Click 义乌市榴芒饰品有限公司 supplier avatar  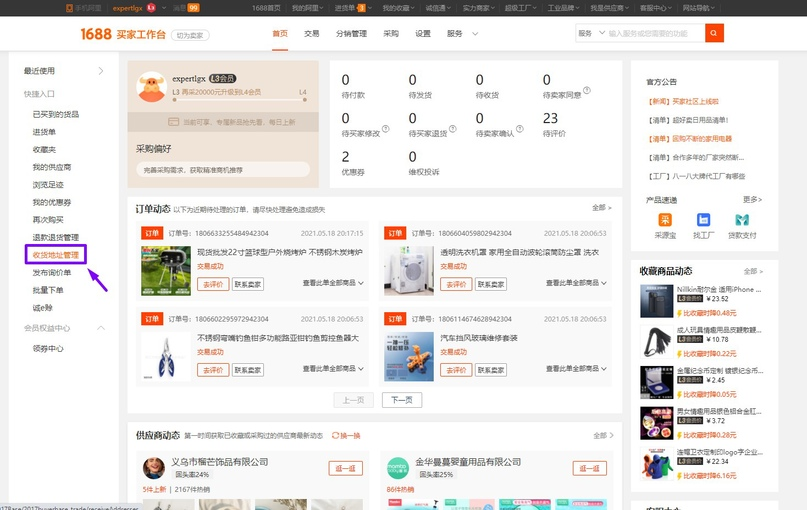coord(153,468)
